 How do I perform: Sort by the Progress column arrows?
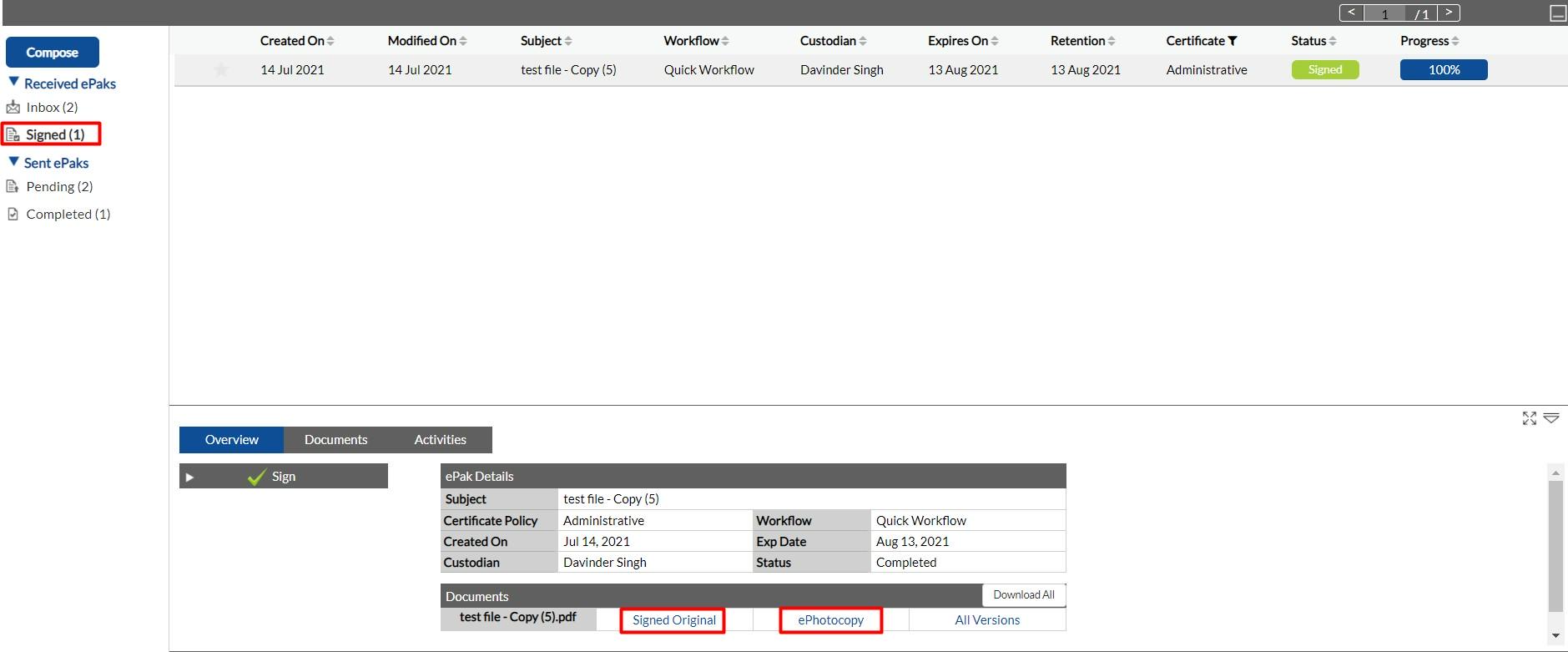coord(1455,41)
